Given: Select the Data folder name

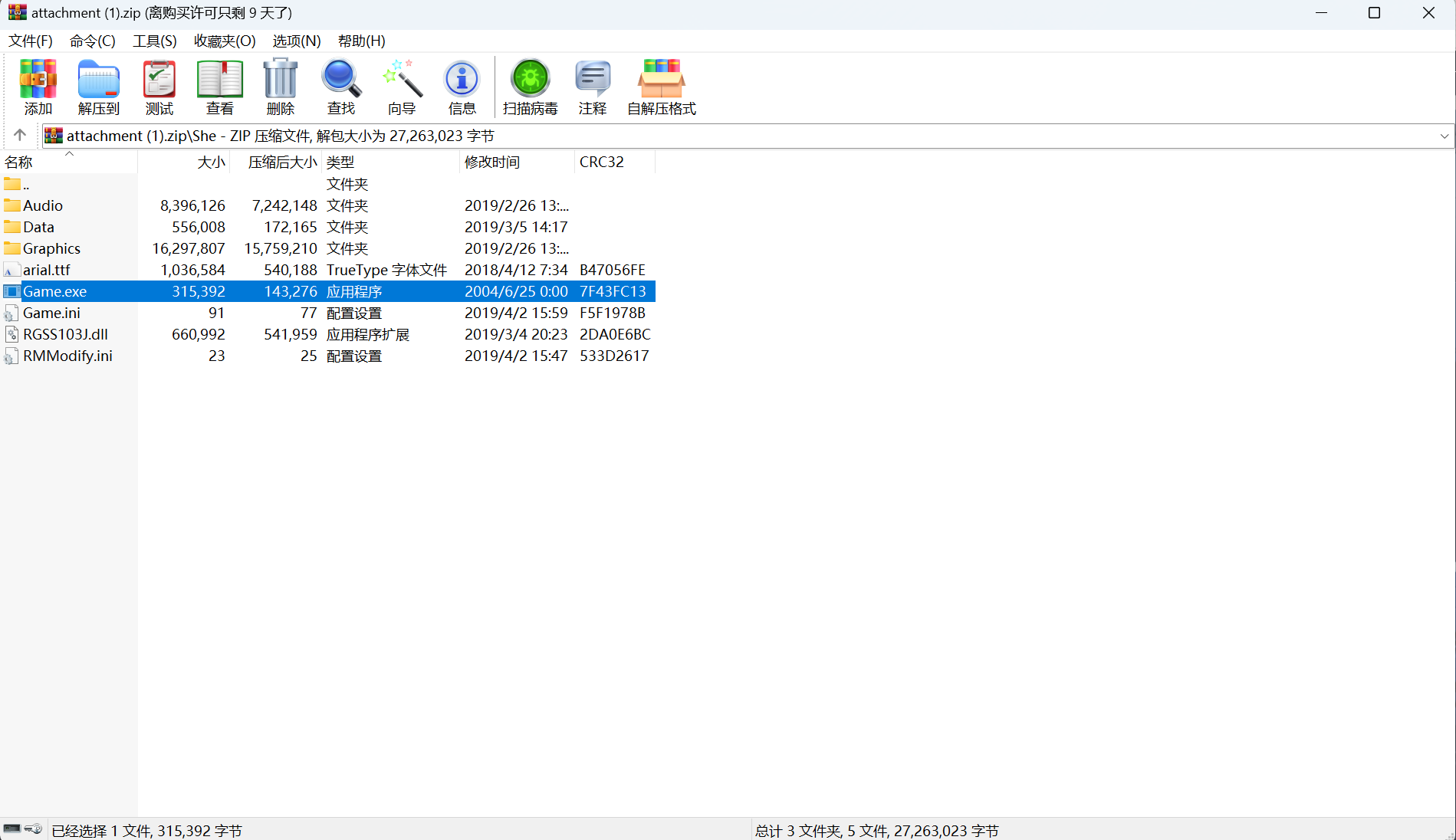Looking at the screenshot, I should click(x=38, y=227).
